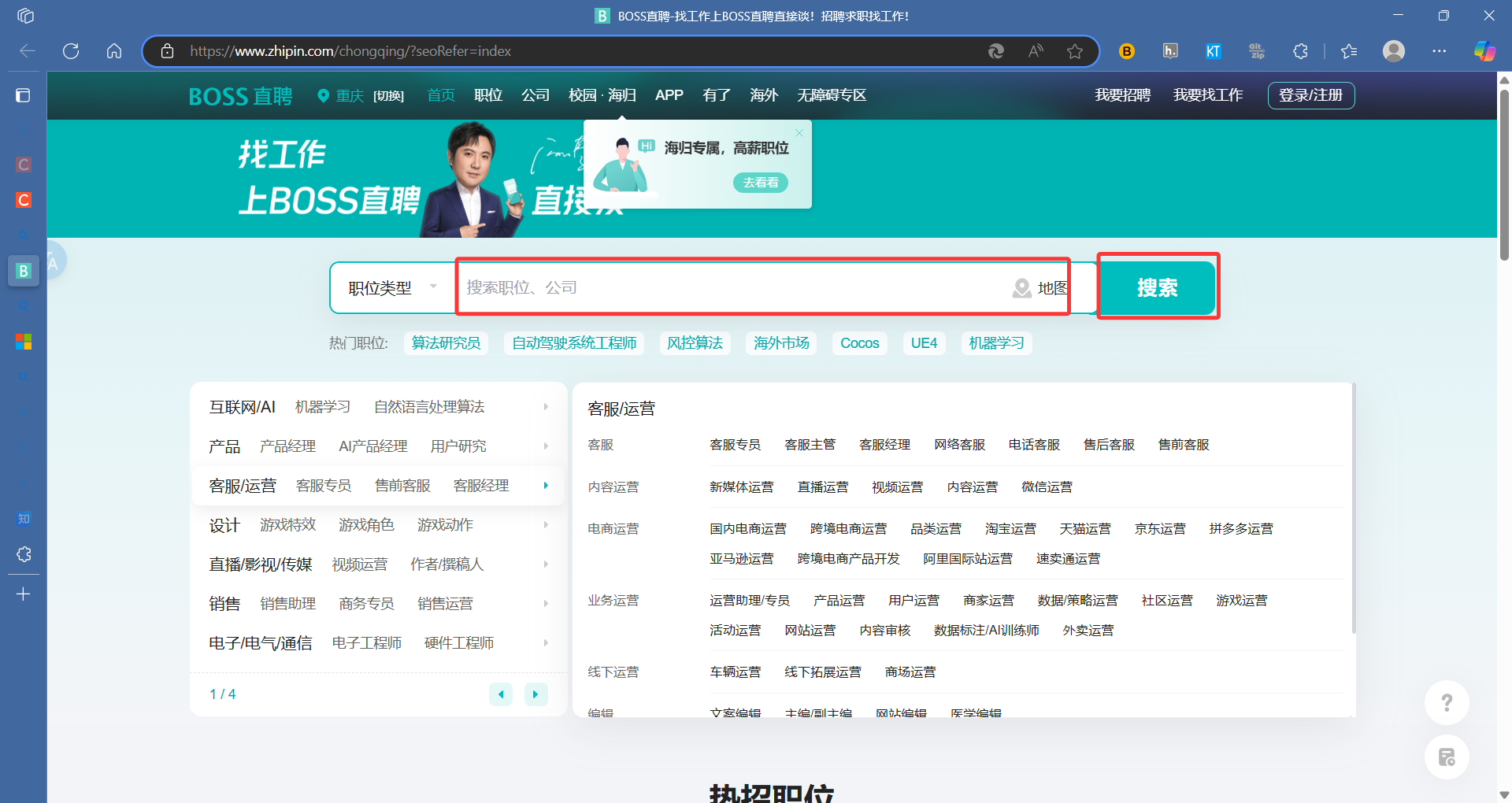Open feedback floating button at bottom right
1512x803 pixels.
(1447, 757)
